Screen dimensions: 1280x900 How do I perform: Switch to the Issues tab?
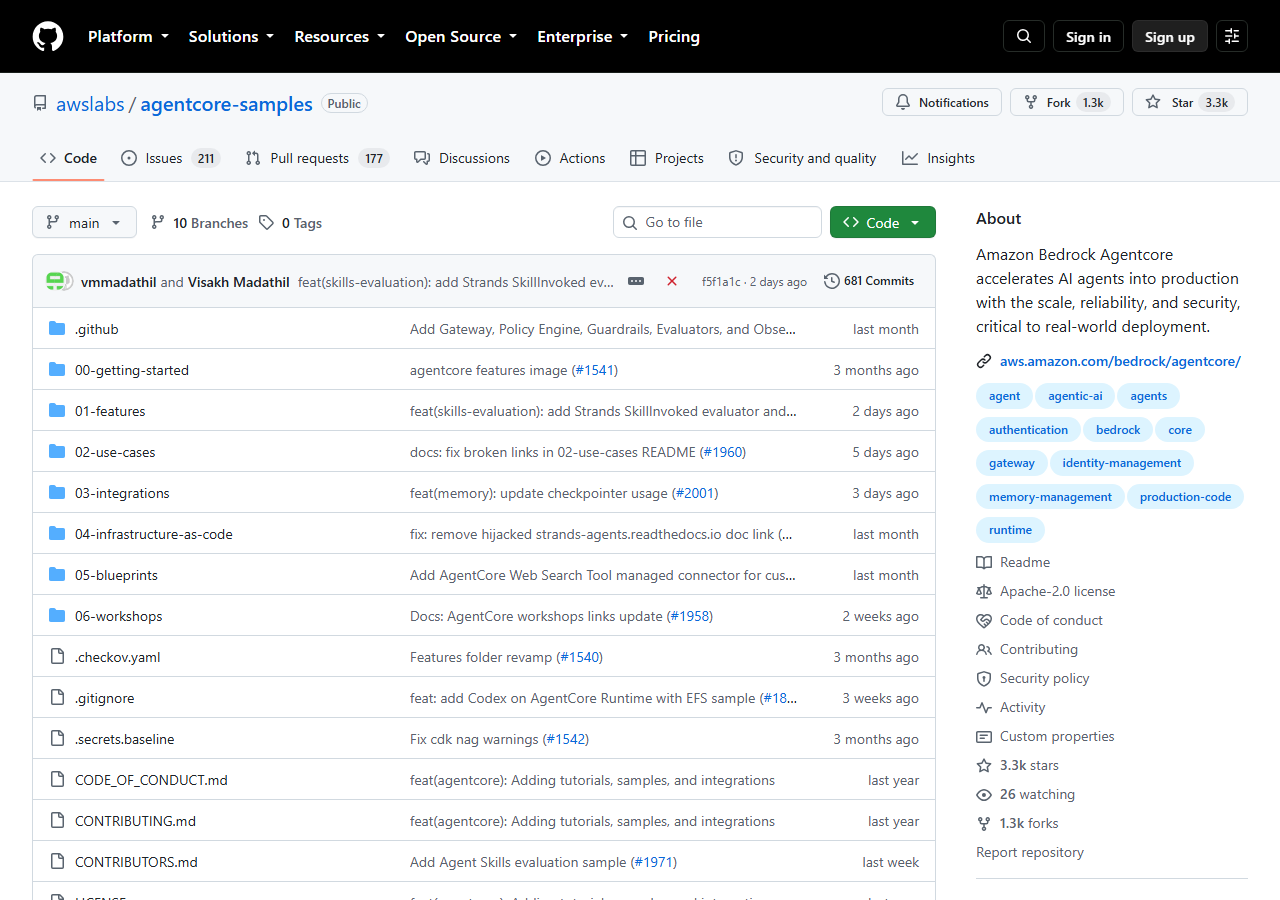tap(170, 158)
